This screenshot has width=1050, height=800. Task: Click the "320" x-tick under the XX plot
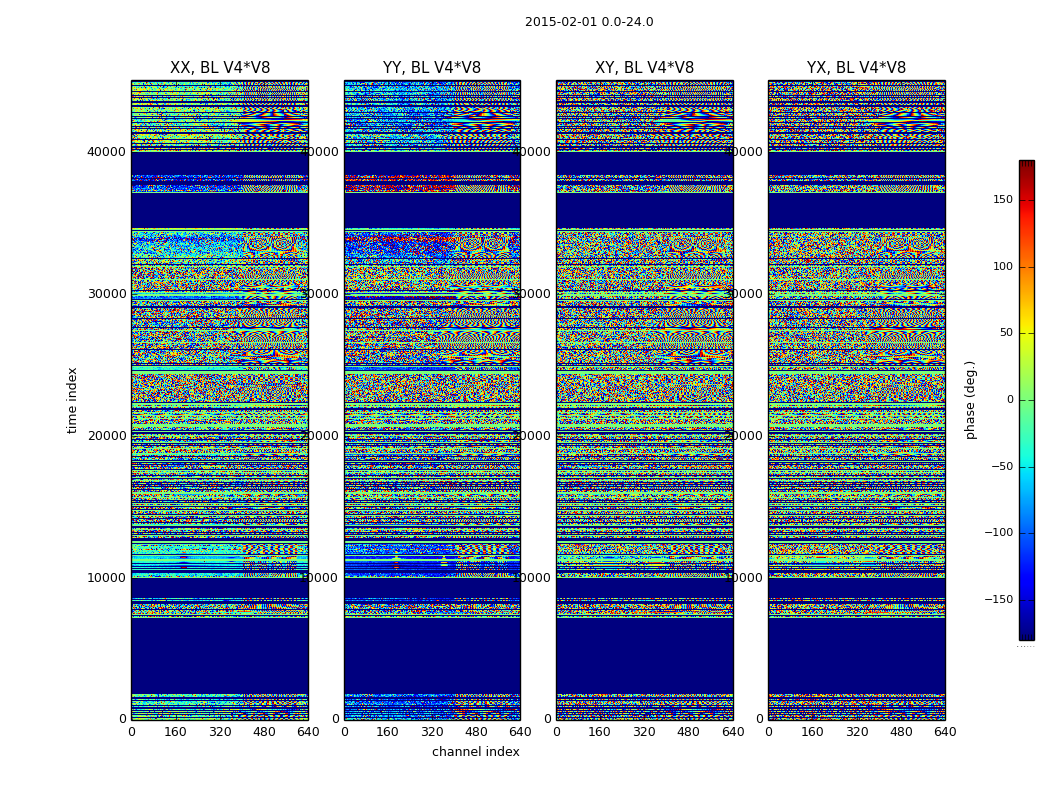click(x=220, y=732)
